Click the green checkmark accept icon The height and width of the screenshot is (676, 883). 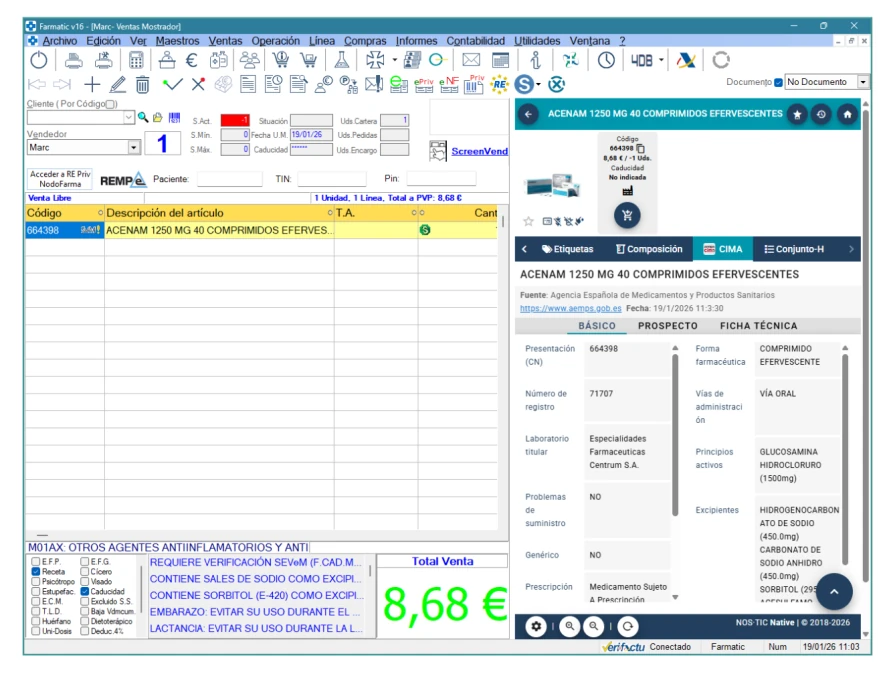172,84
